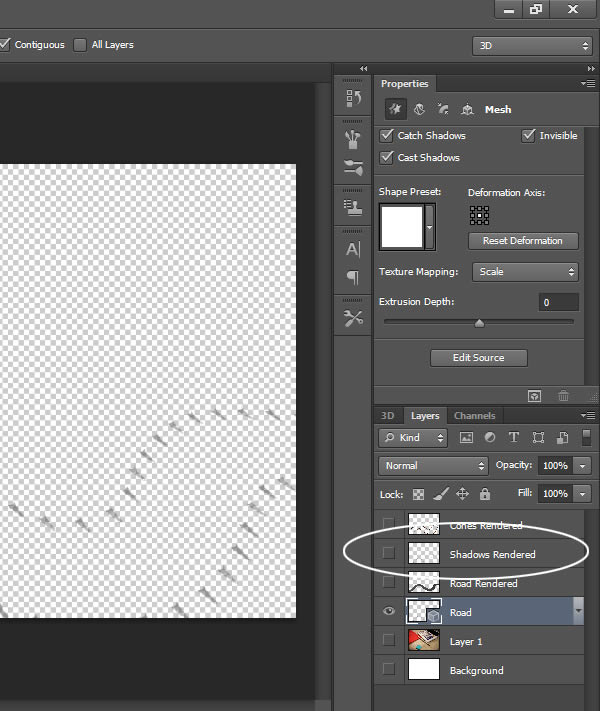Enable the All Layers checkbox

pos(80,44)
